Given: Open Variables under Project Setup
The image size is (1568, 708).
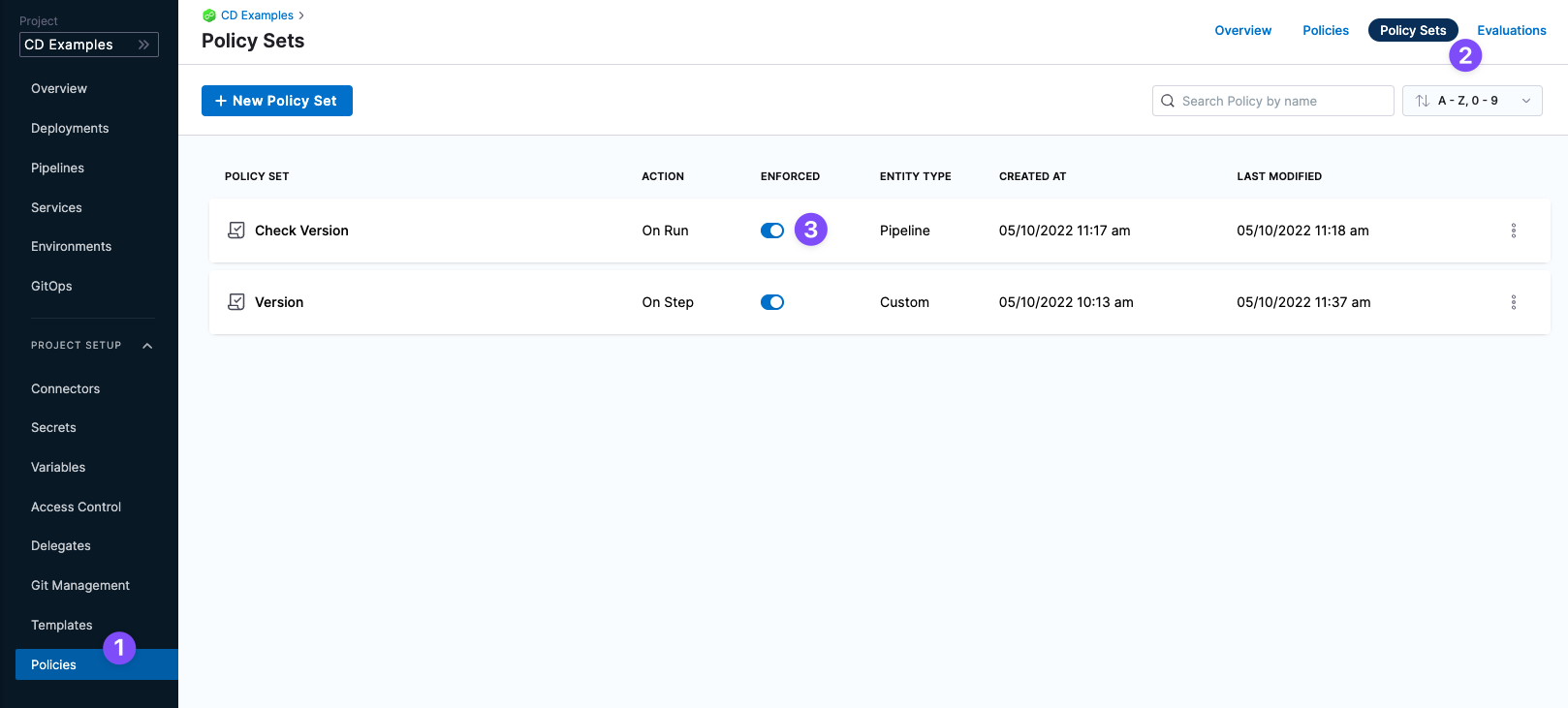Looking at the screenshot, I should click(x=58, y=467).
